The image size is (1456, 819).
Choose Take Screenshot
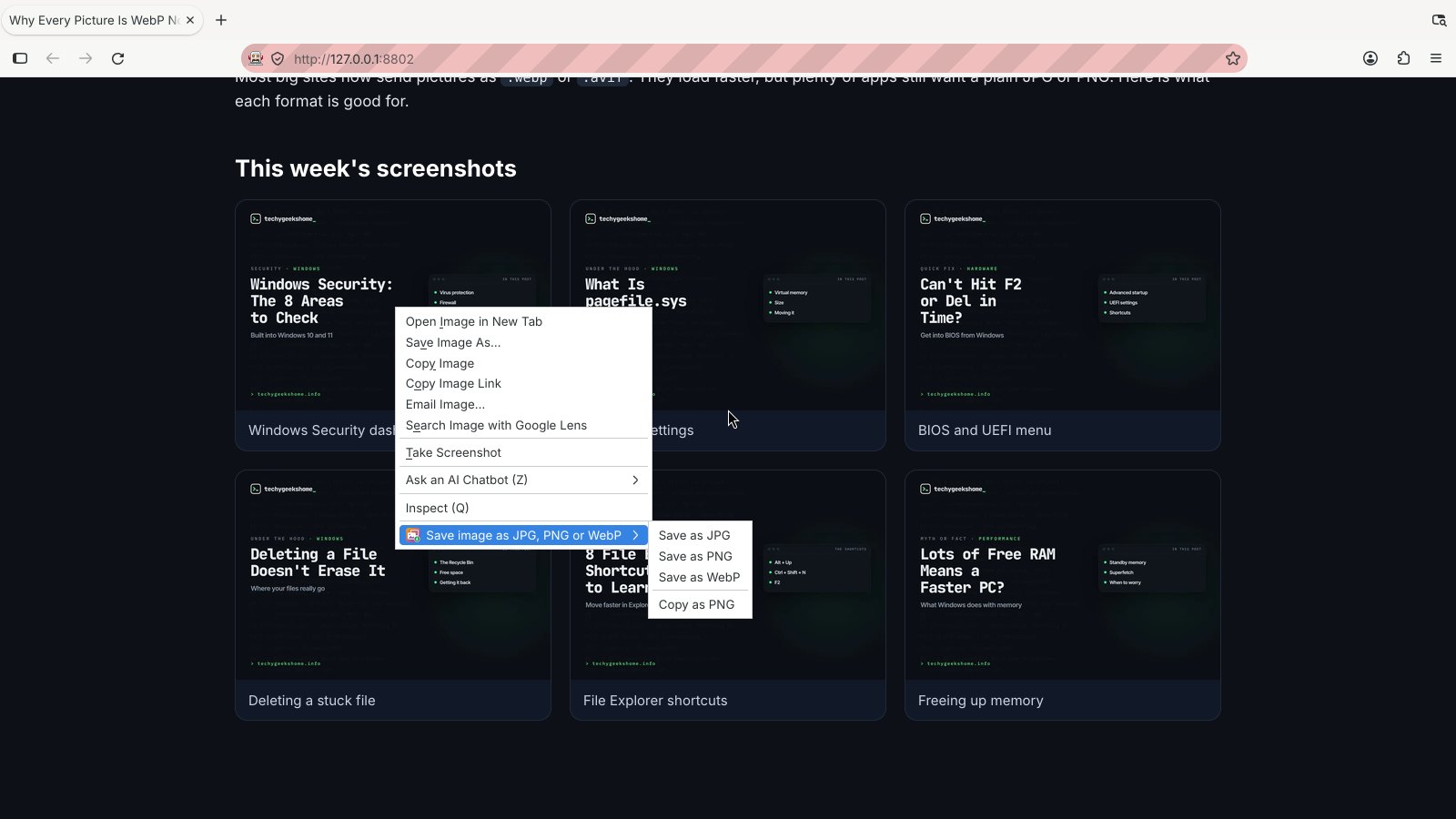523,452
